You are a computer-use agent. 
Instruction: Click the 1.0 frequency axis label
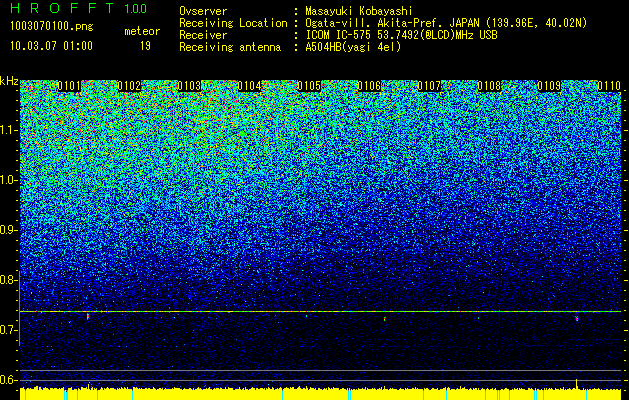(9, 180)
